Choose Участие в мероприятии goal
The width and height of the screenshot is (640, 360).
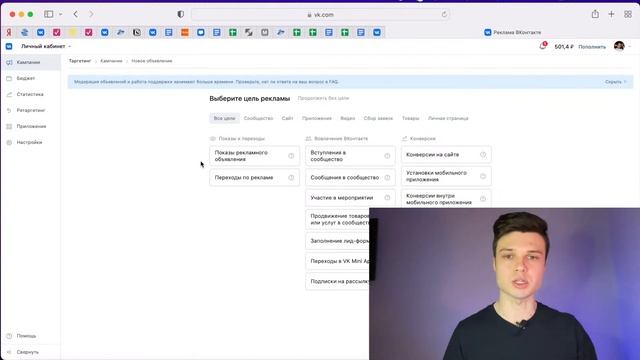pyautogui.click(x=350, y=198)
